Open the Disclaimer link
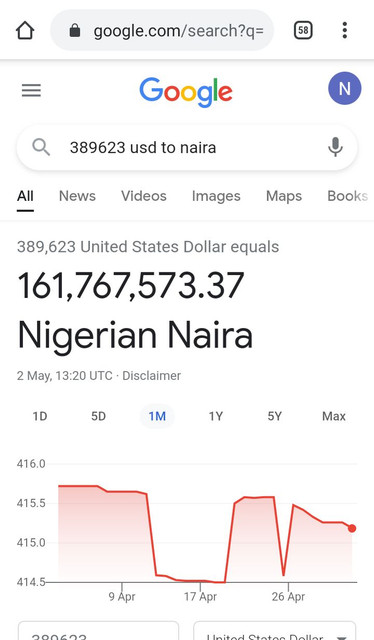The width and height of the screenshot is (374, 640). (x=151, y=376)
